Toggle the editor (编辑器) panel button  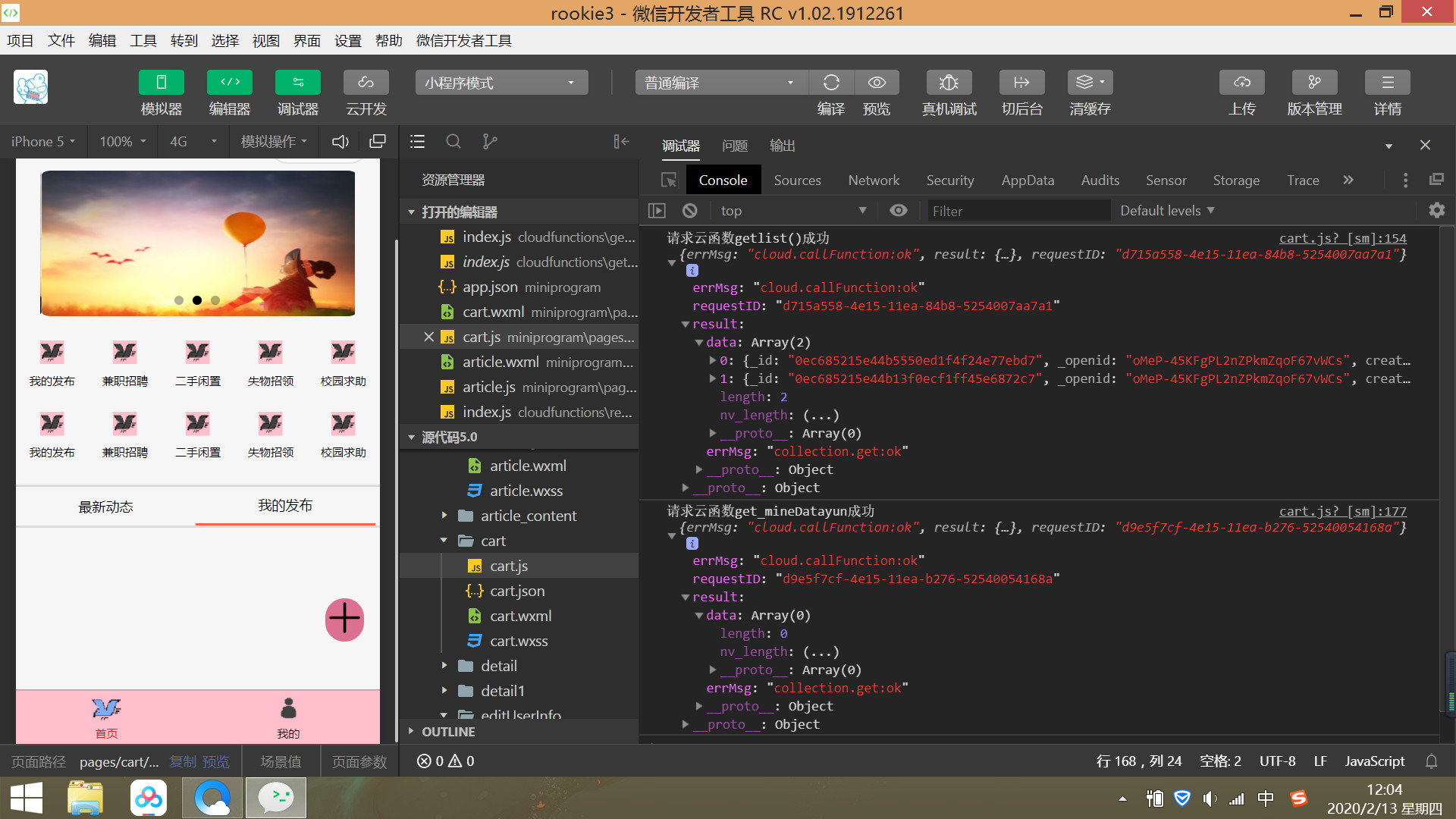click(x=229, y=82)
